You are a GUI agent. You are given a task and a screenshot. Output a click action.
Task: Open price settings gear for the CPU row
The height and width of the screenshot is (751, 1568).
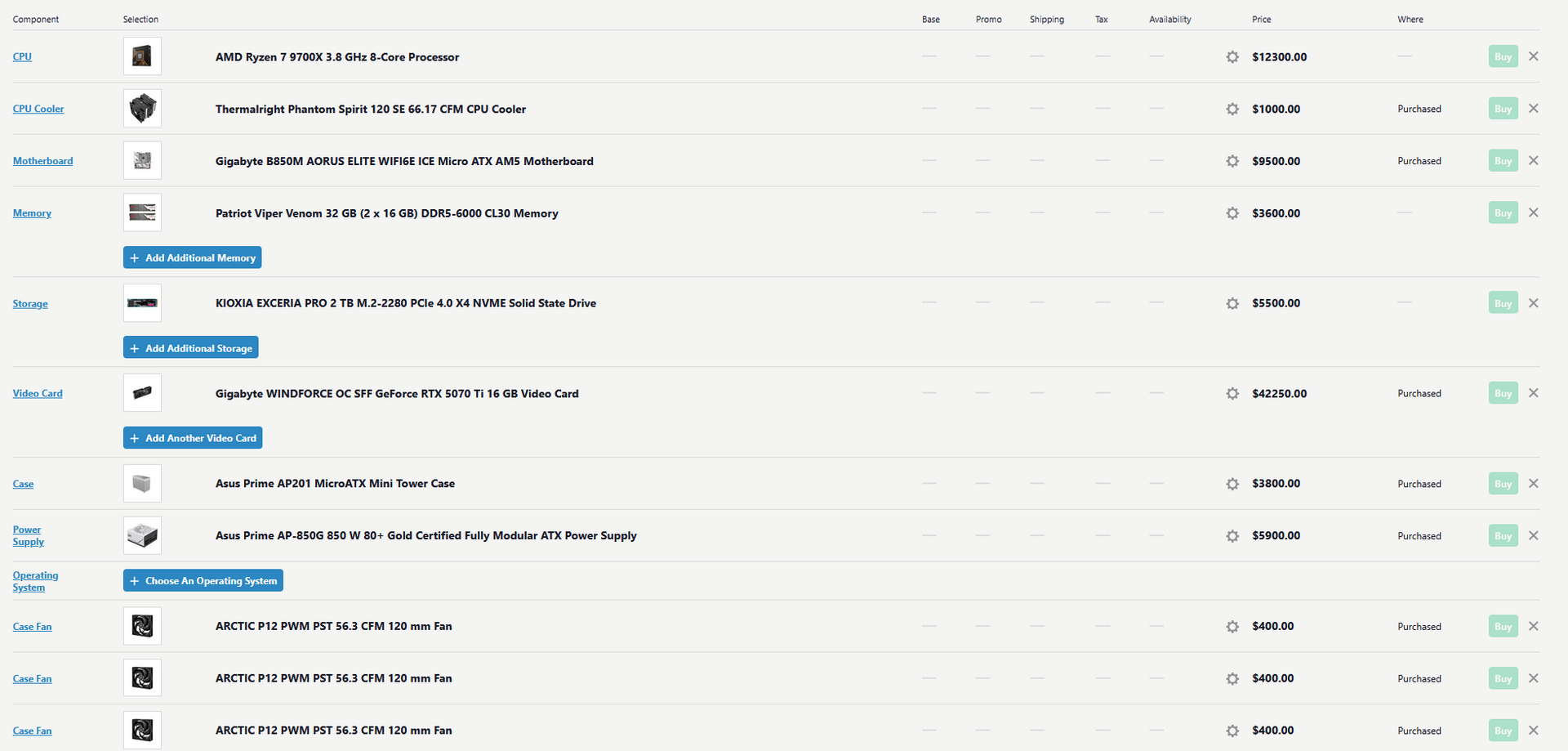[x=1232, y=57]
